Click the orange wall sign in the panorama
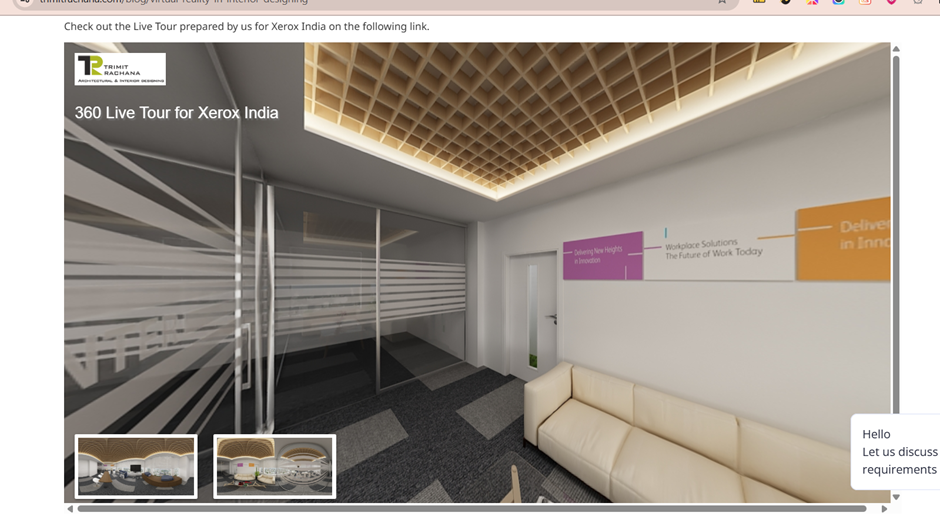The image size is (940, 526). (842, 243)
